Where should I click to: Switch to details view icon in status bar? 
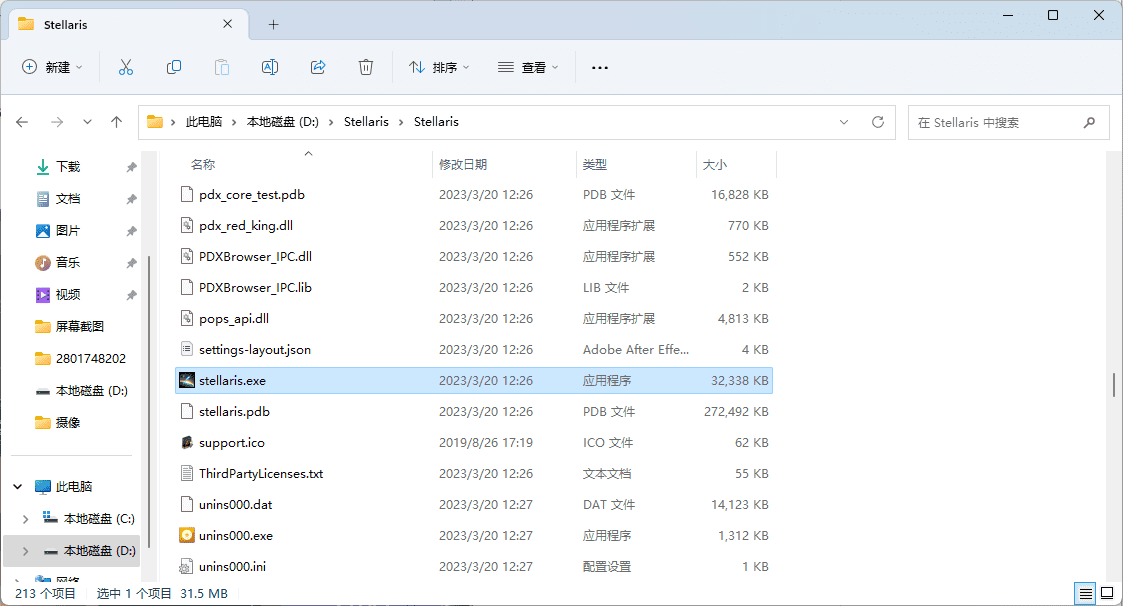(x=1086, y=594)
